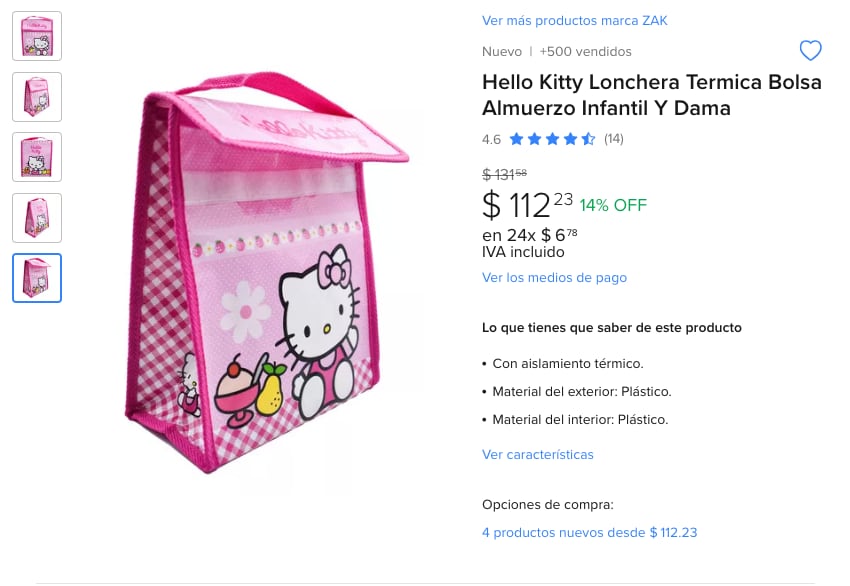Viewport: 850px width, 586px height.
Task: Click the blue star rating icons
Action: click(552, 139)
